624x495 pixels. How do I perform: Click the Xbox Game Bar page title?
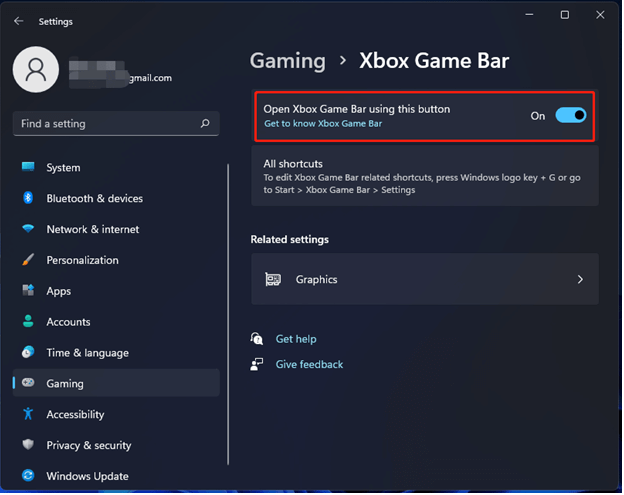pos(434,61)
